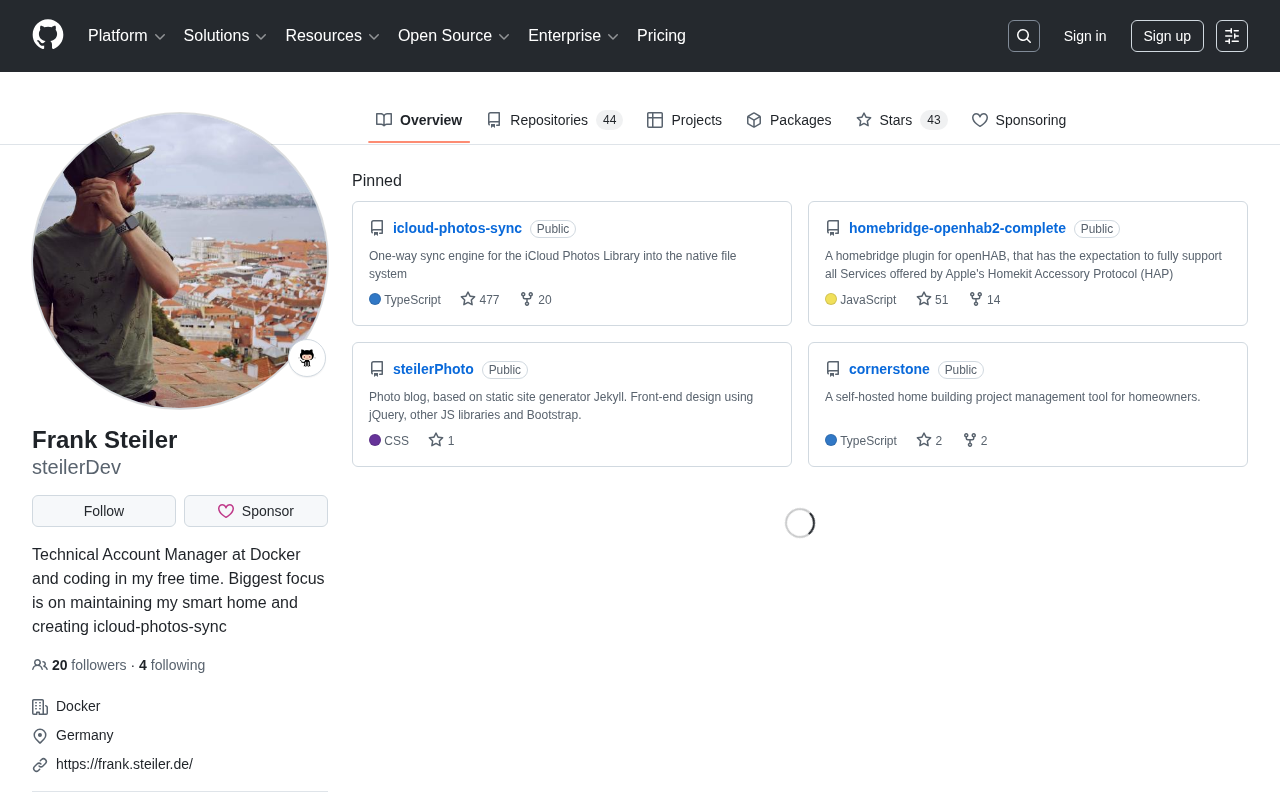Click the profile avatar photo

coord(180,261)
